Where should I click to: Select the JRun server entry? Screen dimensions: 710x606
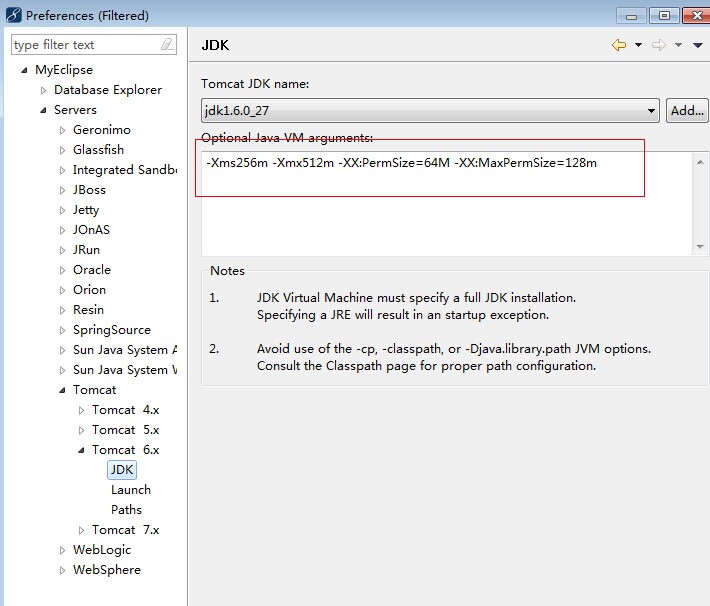86,250
